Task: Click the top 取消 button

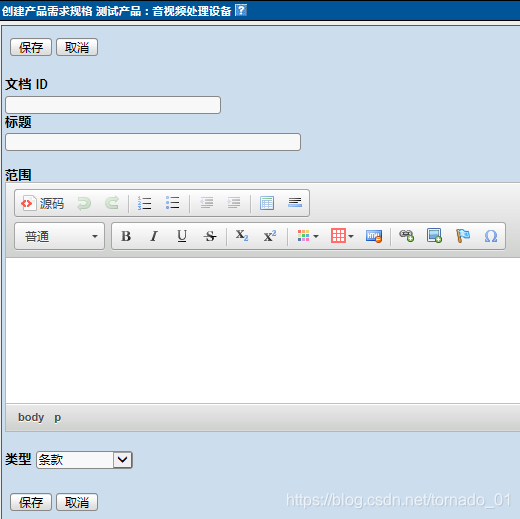Action: pos(77,47)
